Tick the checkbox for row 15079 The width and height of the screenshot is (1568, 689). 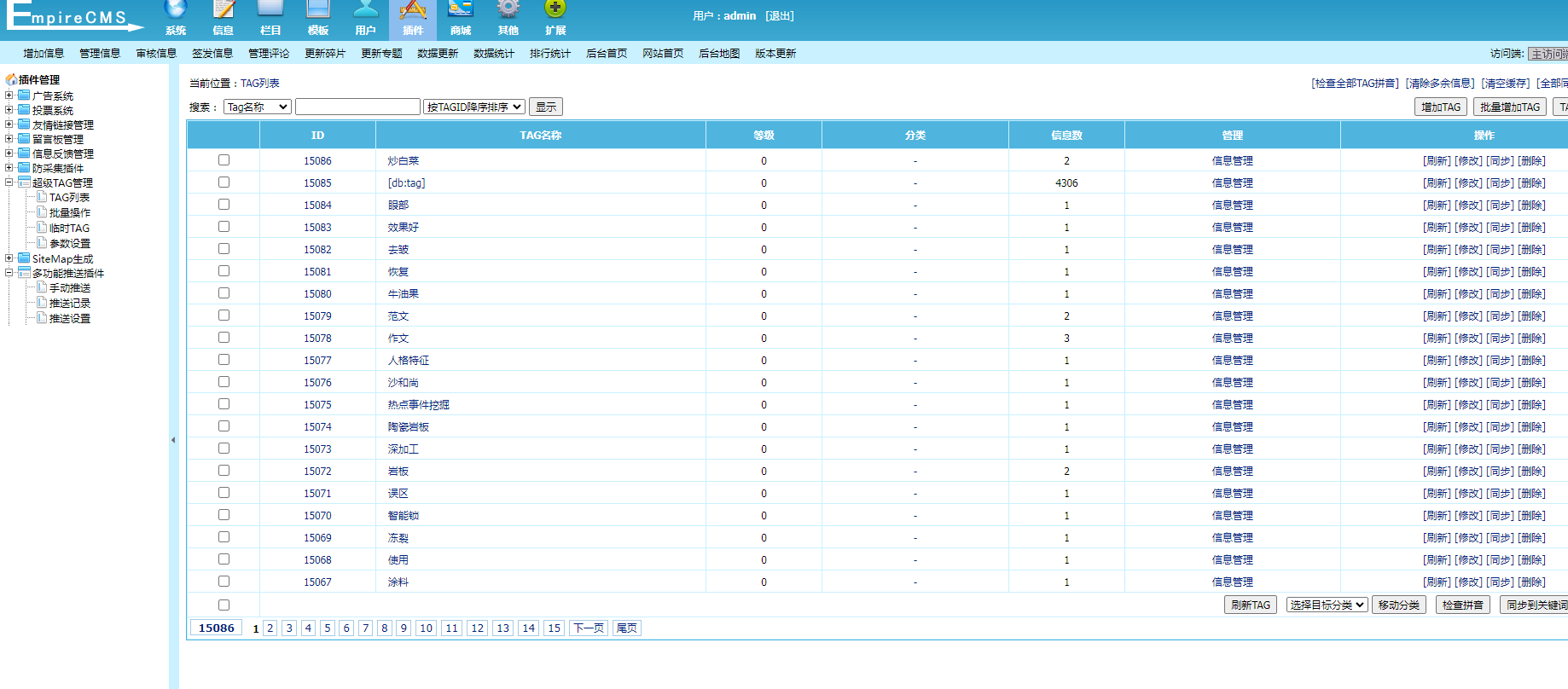(x=224, y=315)
